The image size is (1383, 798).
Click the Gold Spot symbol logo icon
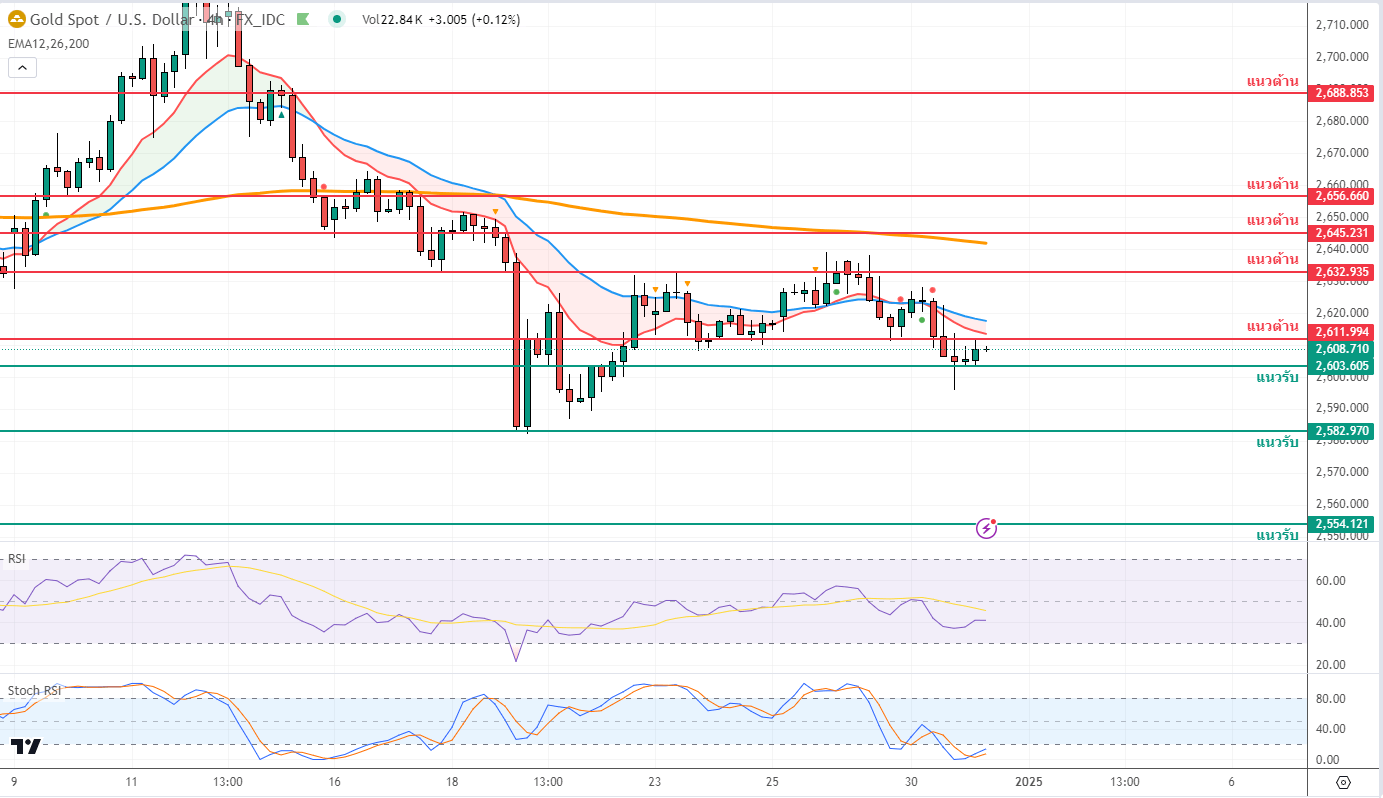click(x=17, y=18)
